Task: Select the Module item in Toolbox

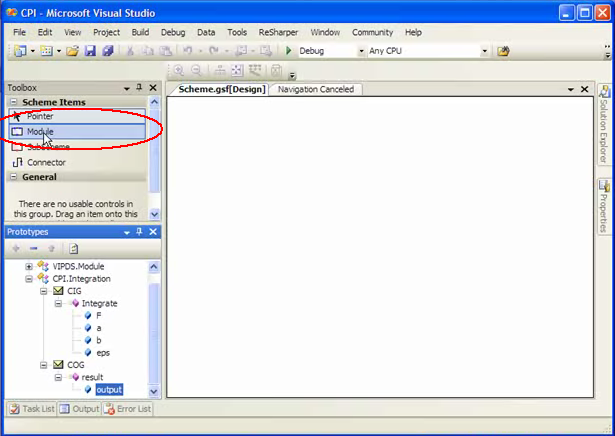Action: pyautogui.click(x=77, y=132)
